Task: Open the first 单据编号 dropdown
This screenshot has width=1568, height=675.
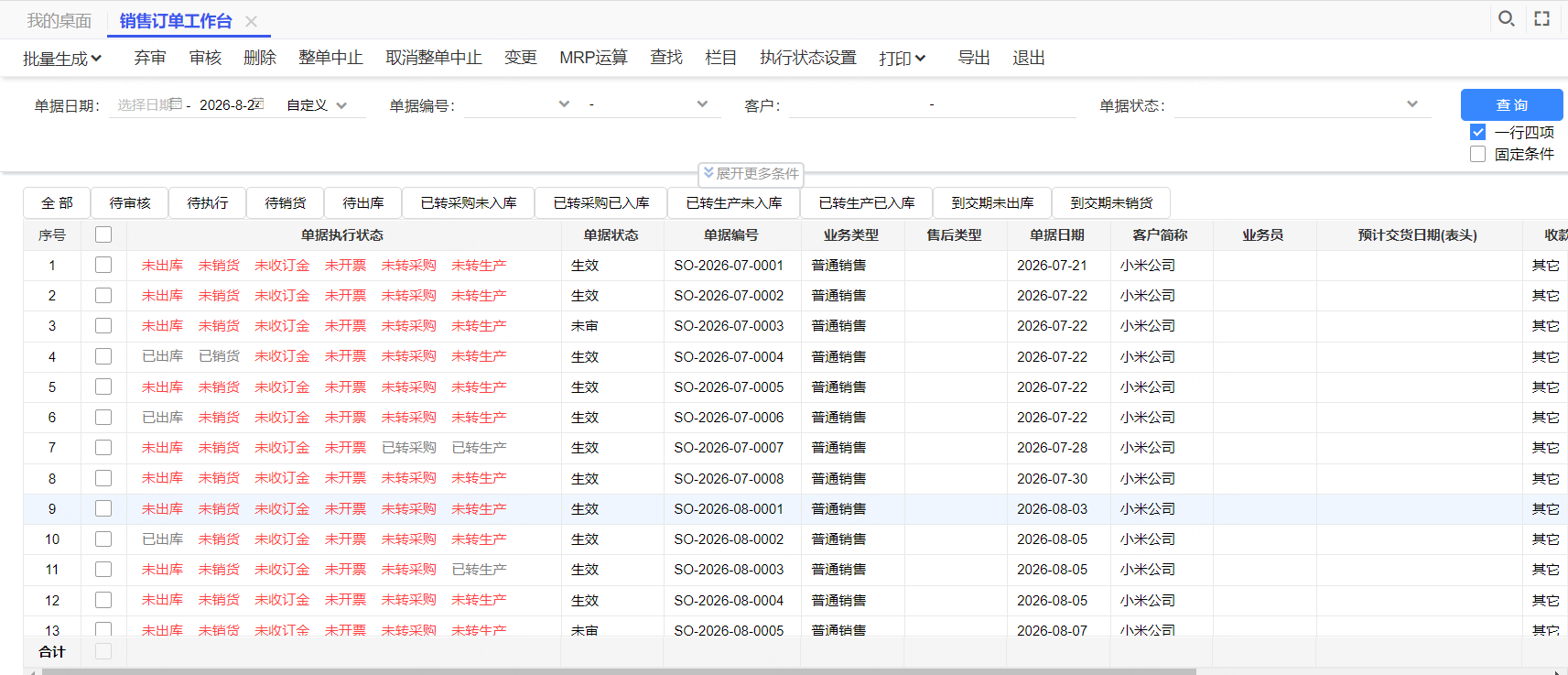Action: pyautogui.click(x=565, y=104)
